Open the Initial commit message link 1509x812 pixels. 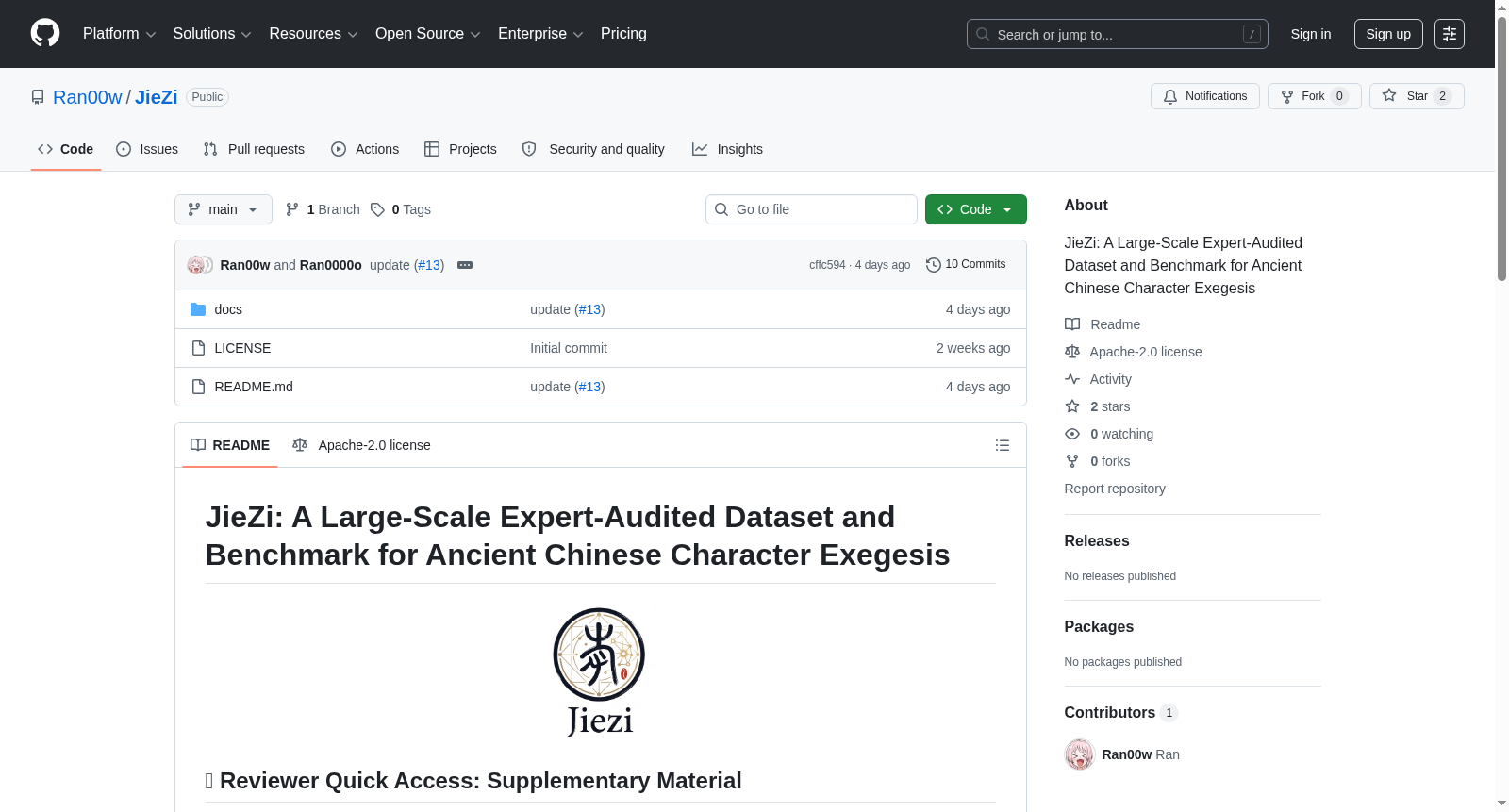click(x=569, y=348)
